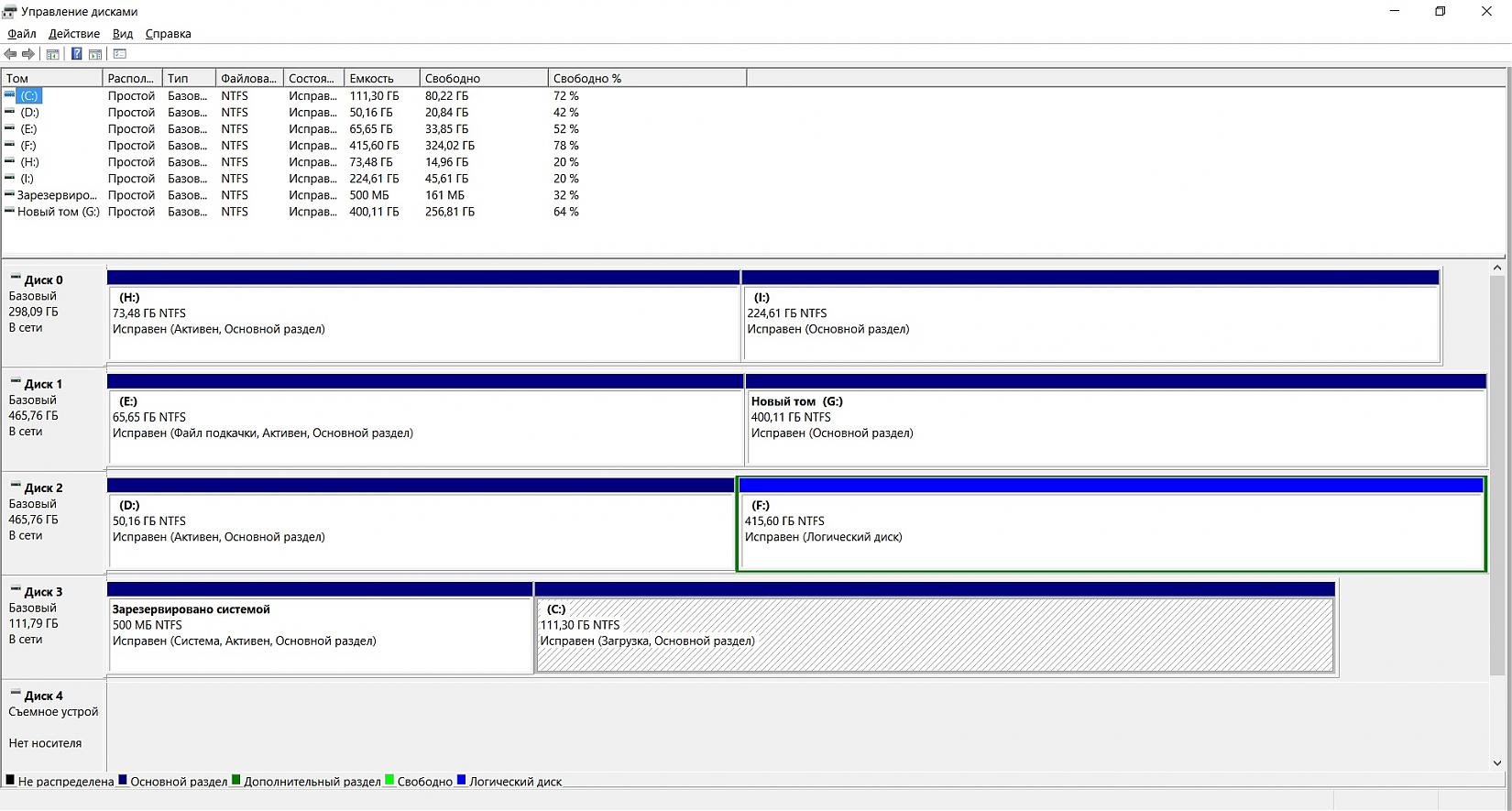Select the (D:) 50,16 ГБ partition block
Viewport: 1512px width, 811px height.
[422, 524]
